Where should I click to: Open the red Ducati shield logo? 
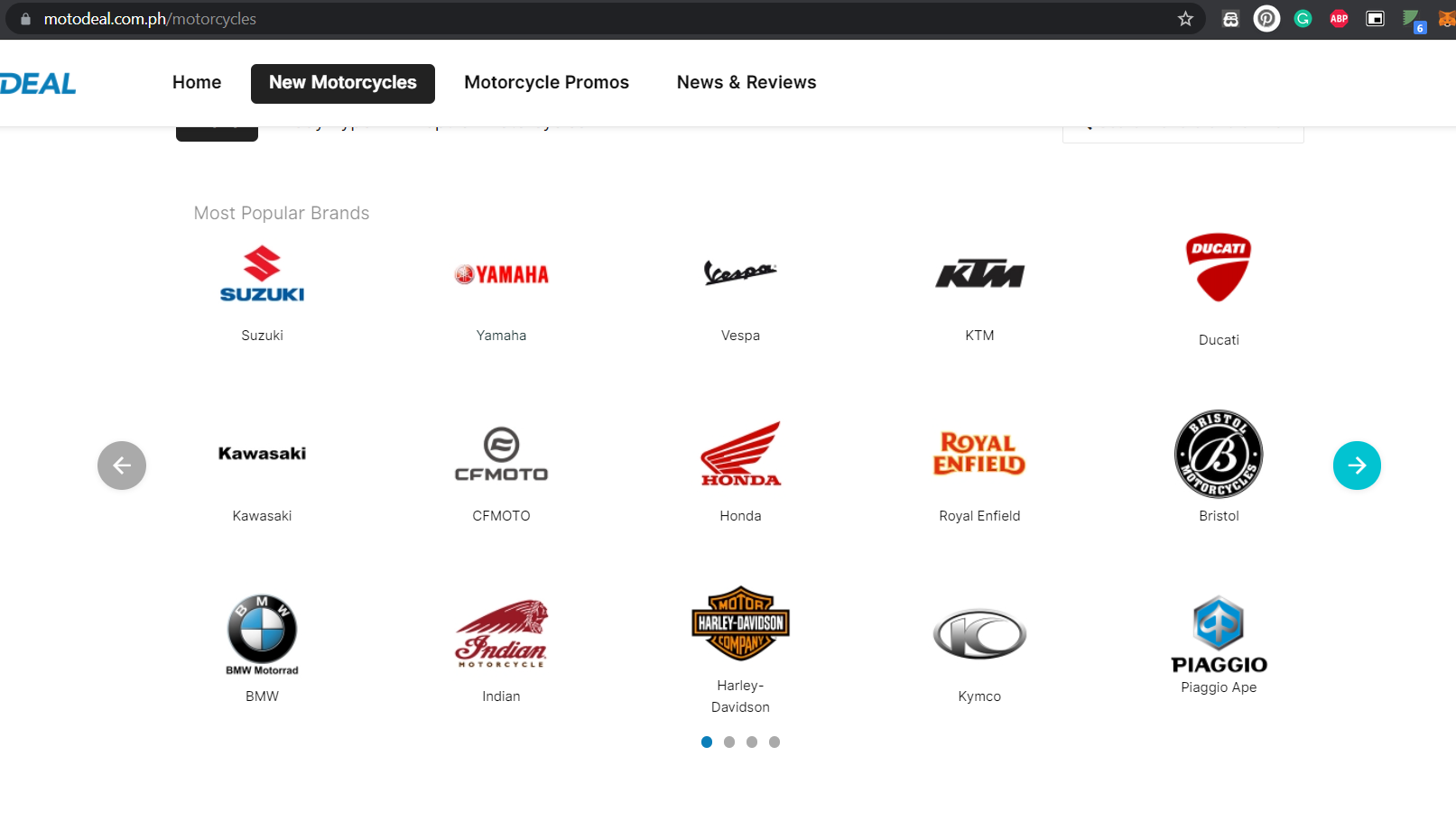point(1219,267)
